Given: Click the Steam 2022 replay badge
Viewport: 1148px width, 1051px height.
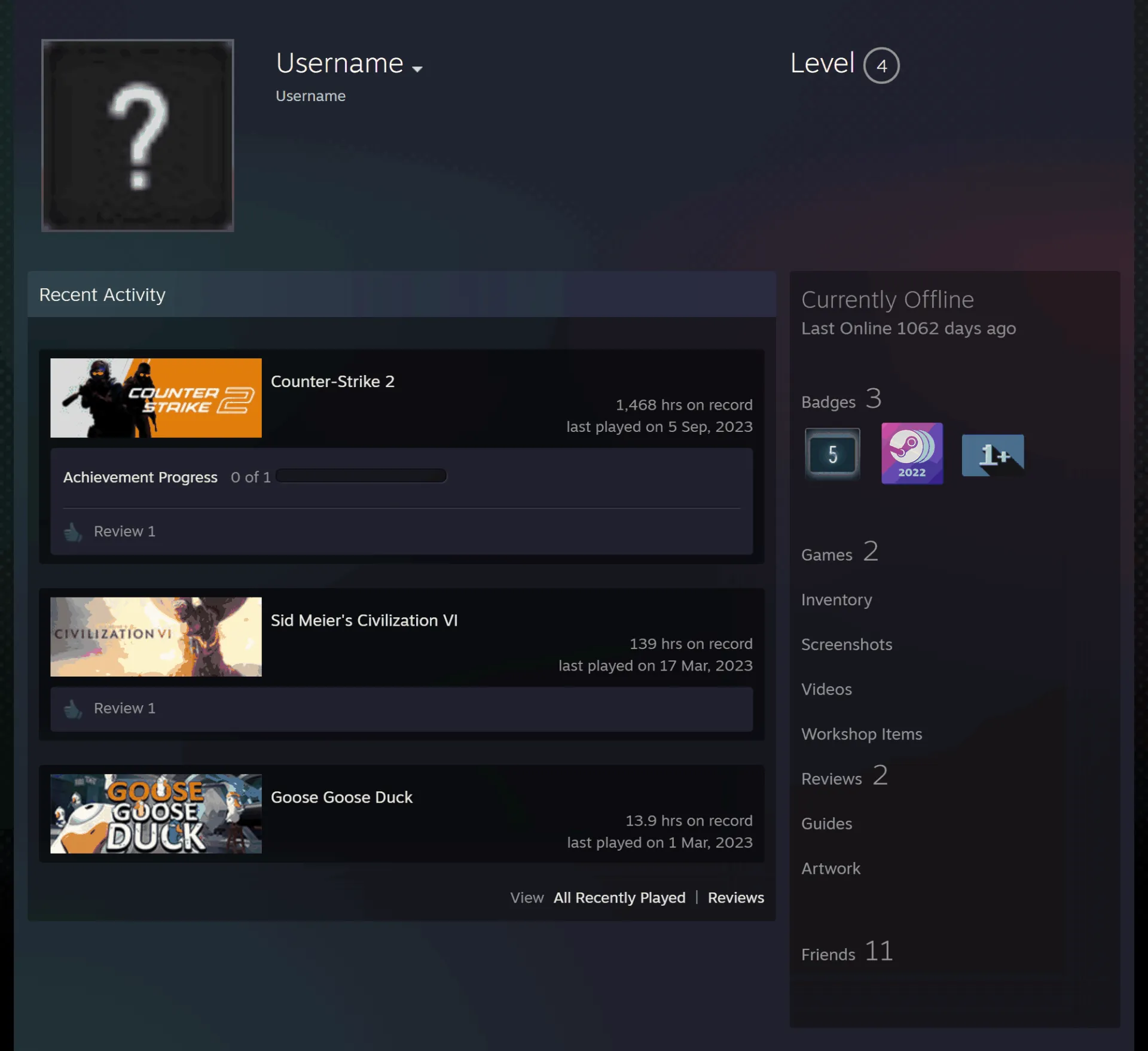Looking at the screenshot, I should (x=912, y=453).
